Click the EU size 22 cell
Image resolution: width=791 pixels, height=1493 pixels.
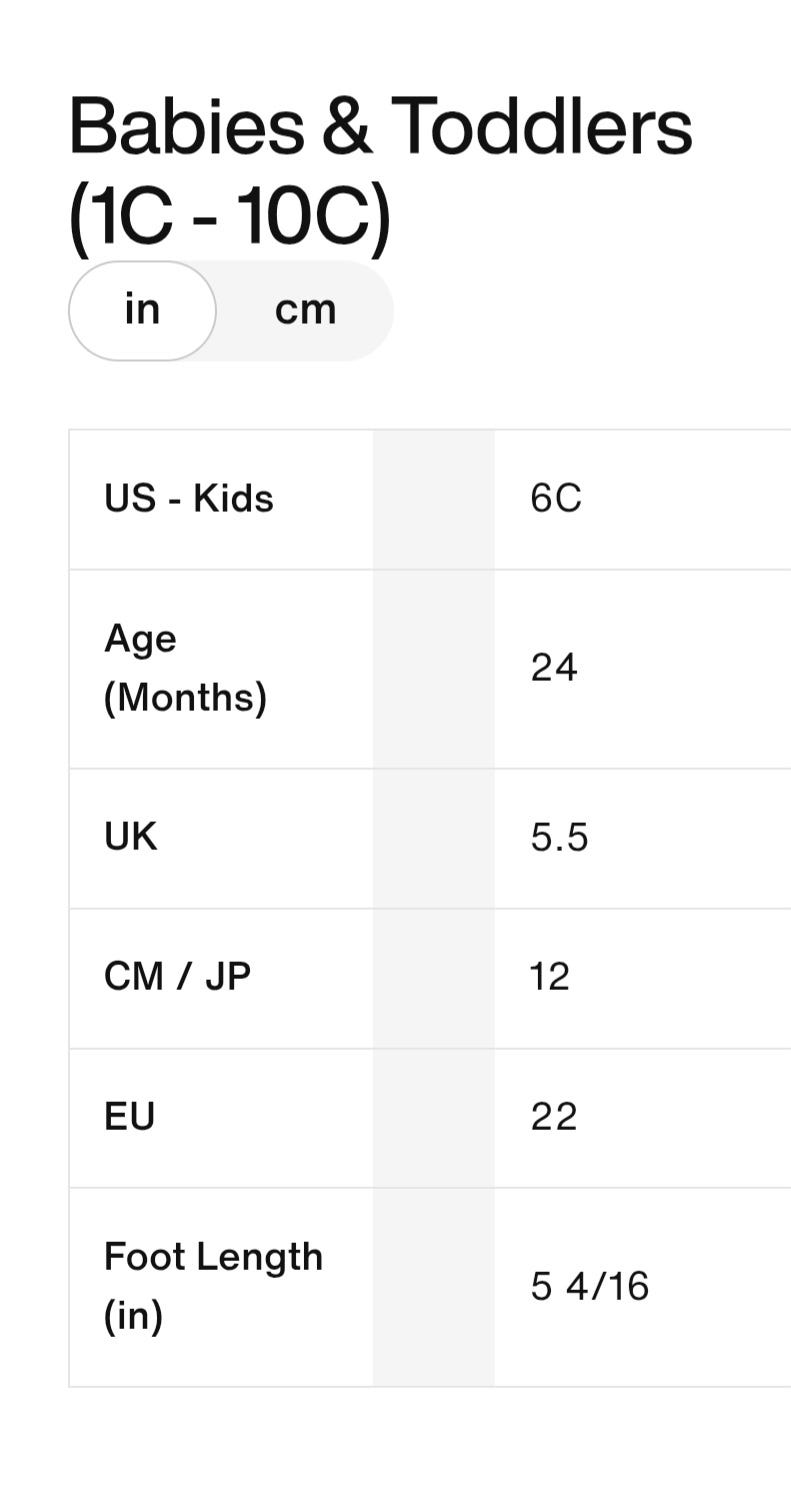click(554, 1117)
